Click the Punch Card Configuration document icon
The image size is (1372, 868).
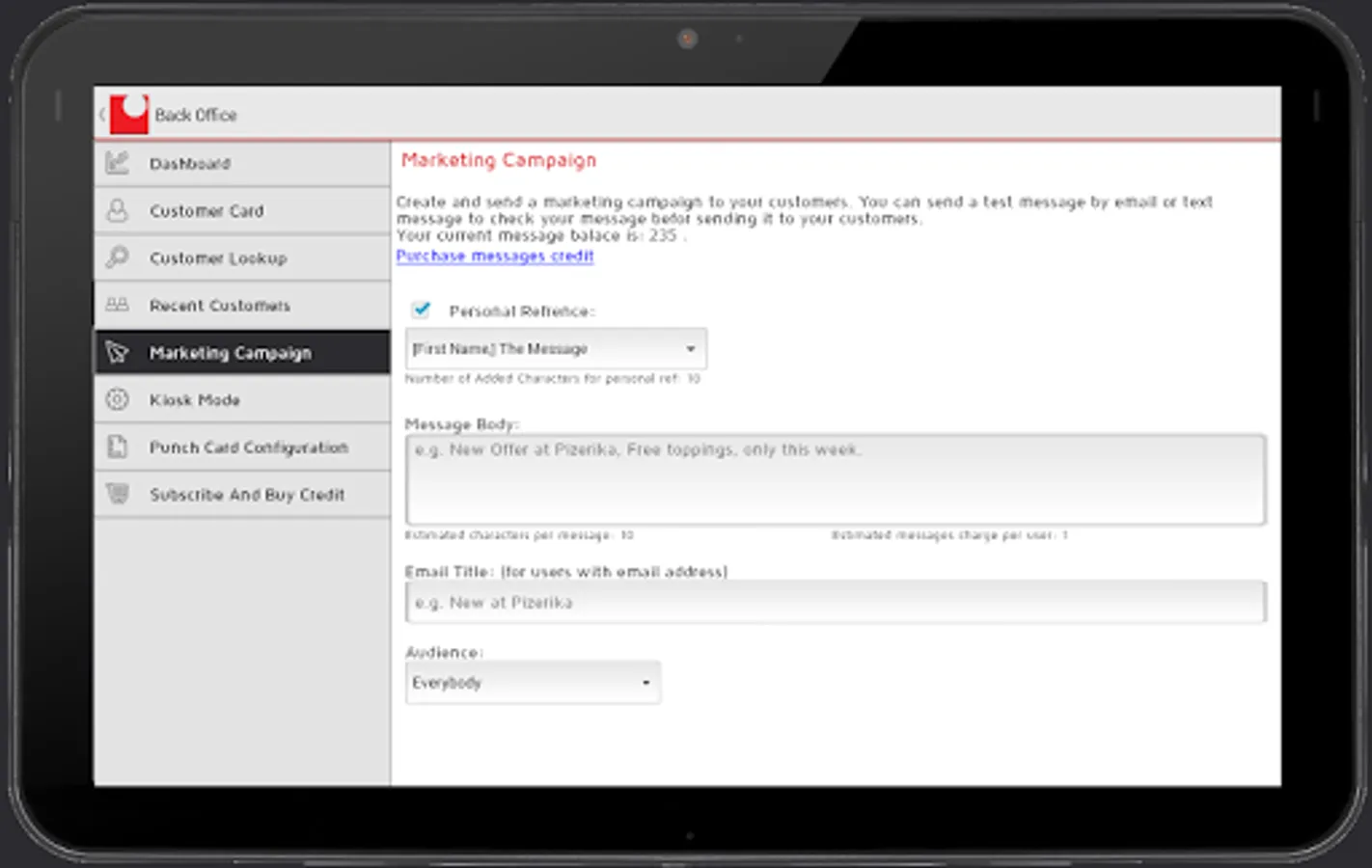click(117, 447)
